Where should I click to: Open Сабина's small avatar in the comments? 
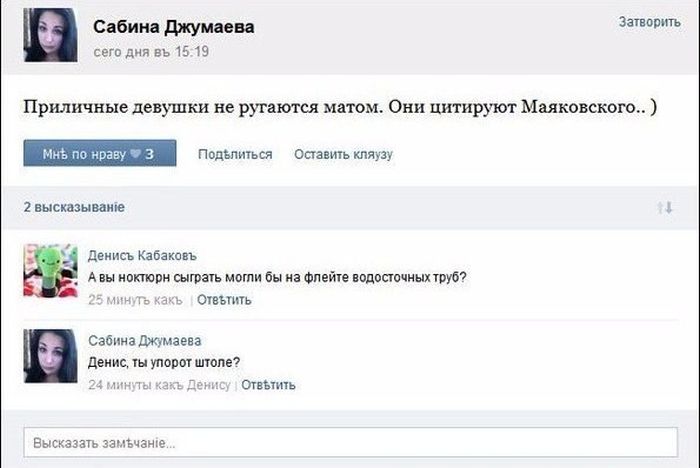[x=50, y=356]
